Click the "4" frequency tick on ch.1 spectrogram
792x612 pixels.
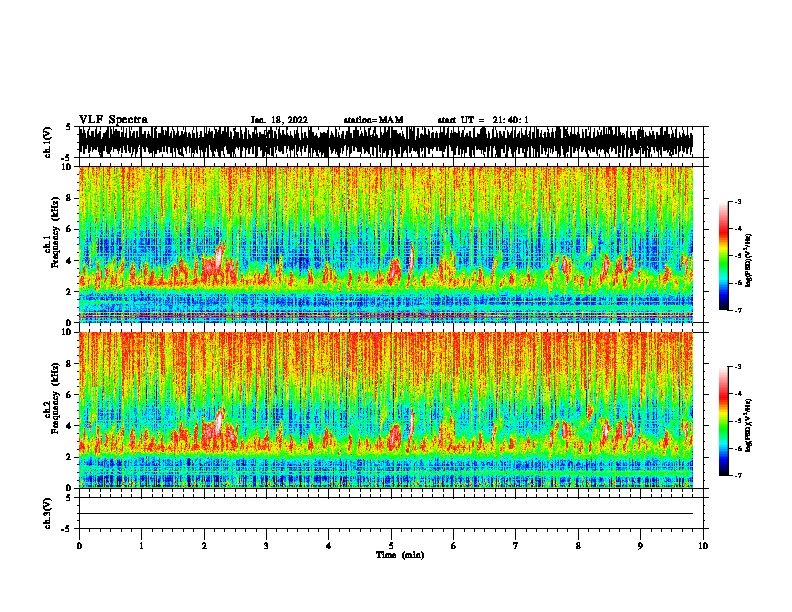tap(71, 261)
